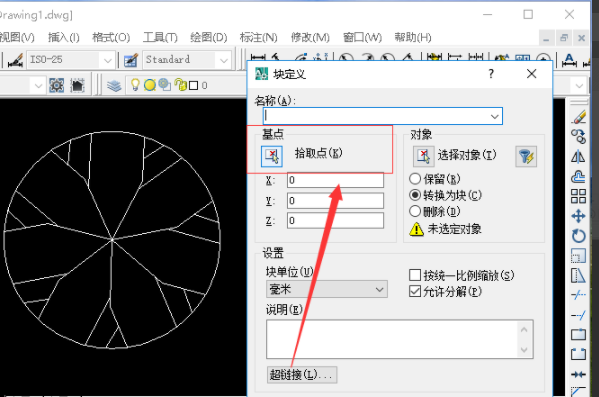Click the Y coordinate input field
The width and height of the screenshot is (599, 397).
point(335,201)
